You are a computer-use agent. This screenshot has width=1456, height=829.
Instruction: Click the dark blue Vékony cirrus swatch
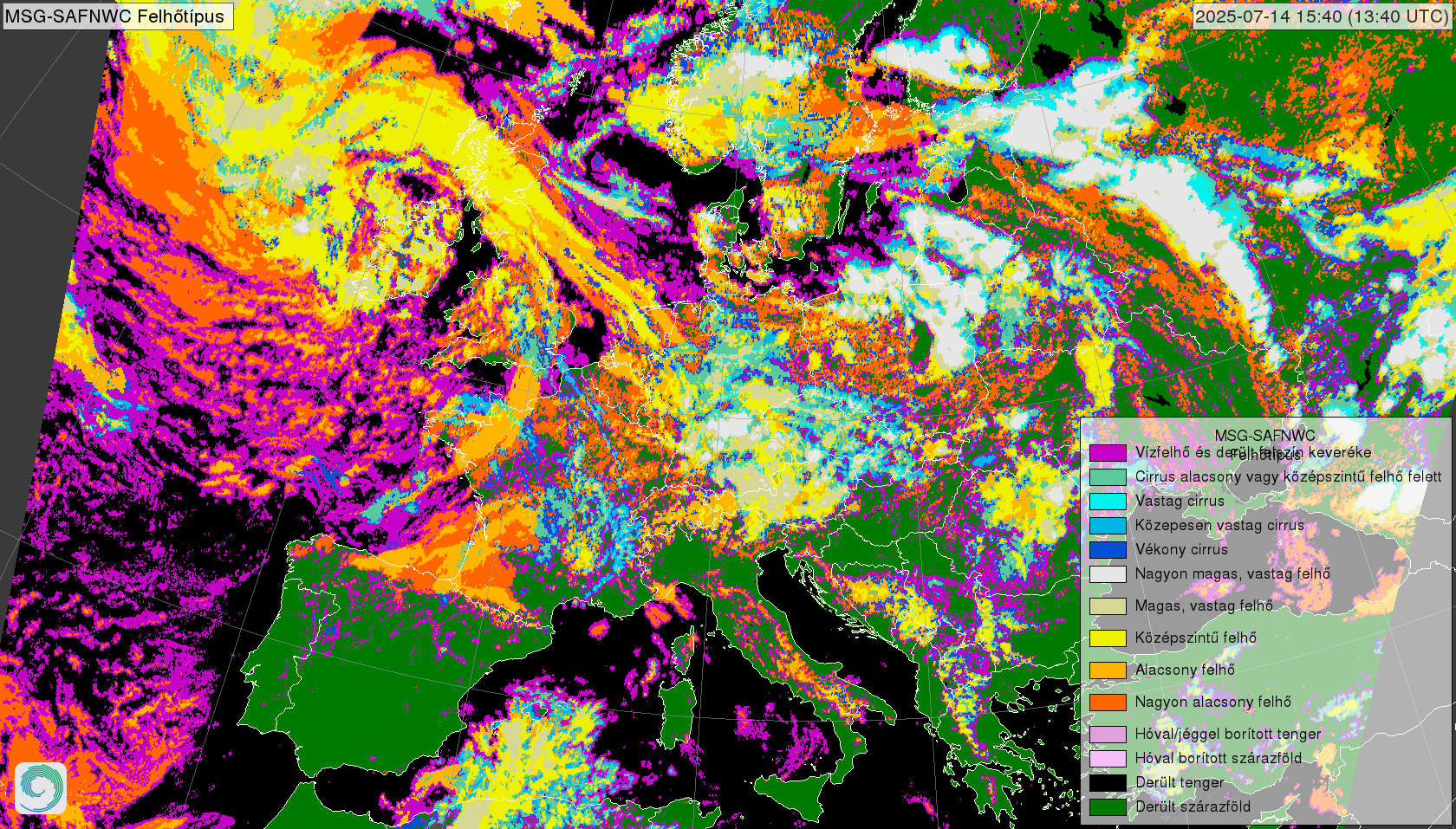coord(1108,549)
